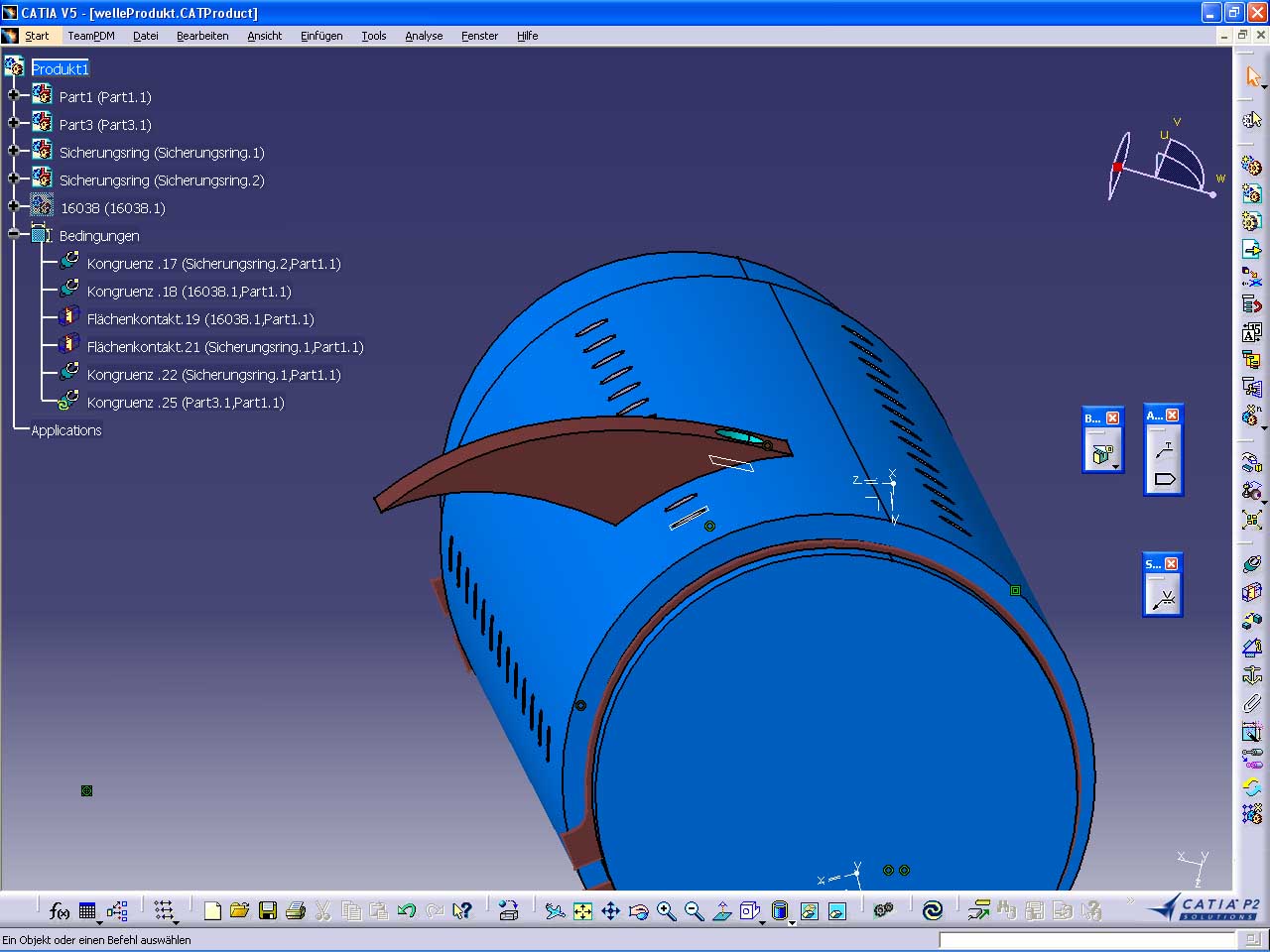
Task: Click the Zoom In magnifier icon
Action: point(666,910)
